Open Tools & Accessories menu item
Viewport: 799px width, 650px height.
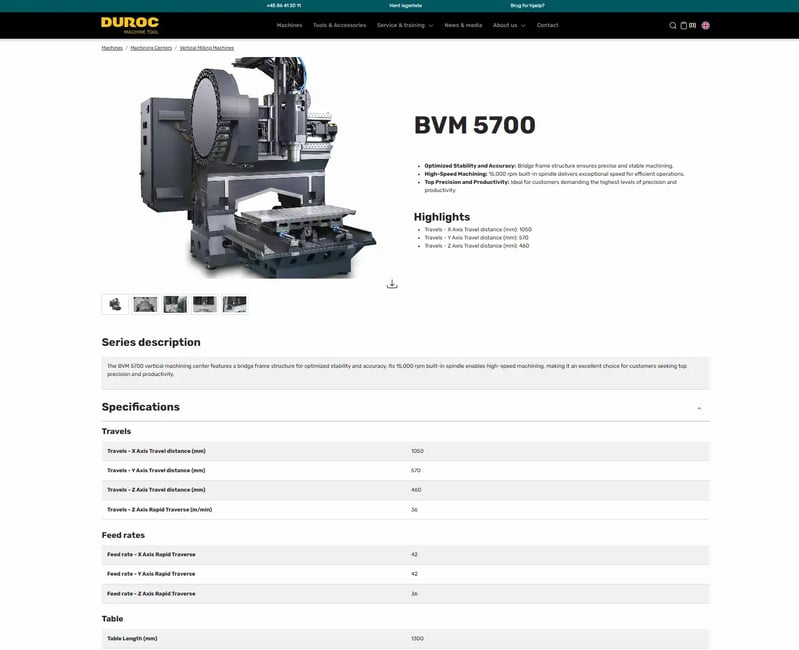pos(339,25)
